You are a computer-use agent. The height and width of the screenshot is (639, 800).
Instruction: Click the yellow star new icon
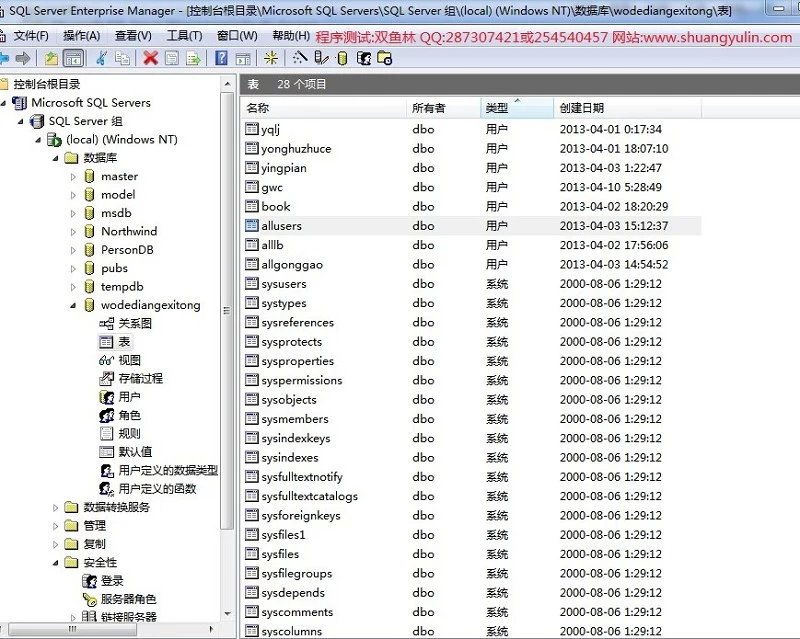[271, 59]
